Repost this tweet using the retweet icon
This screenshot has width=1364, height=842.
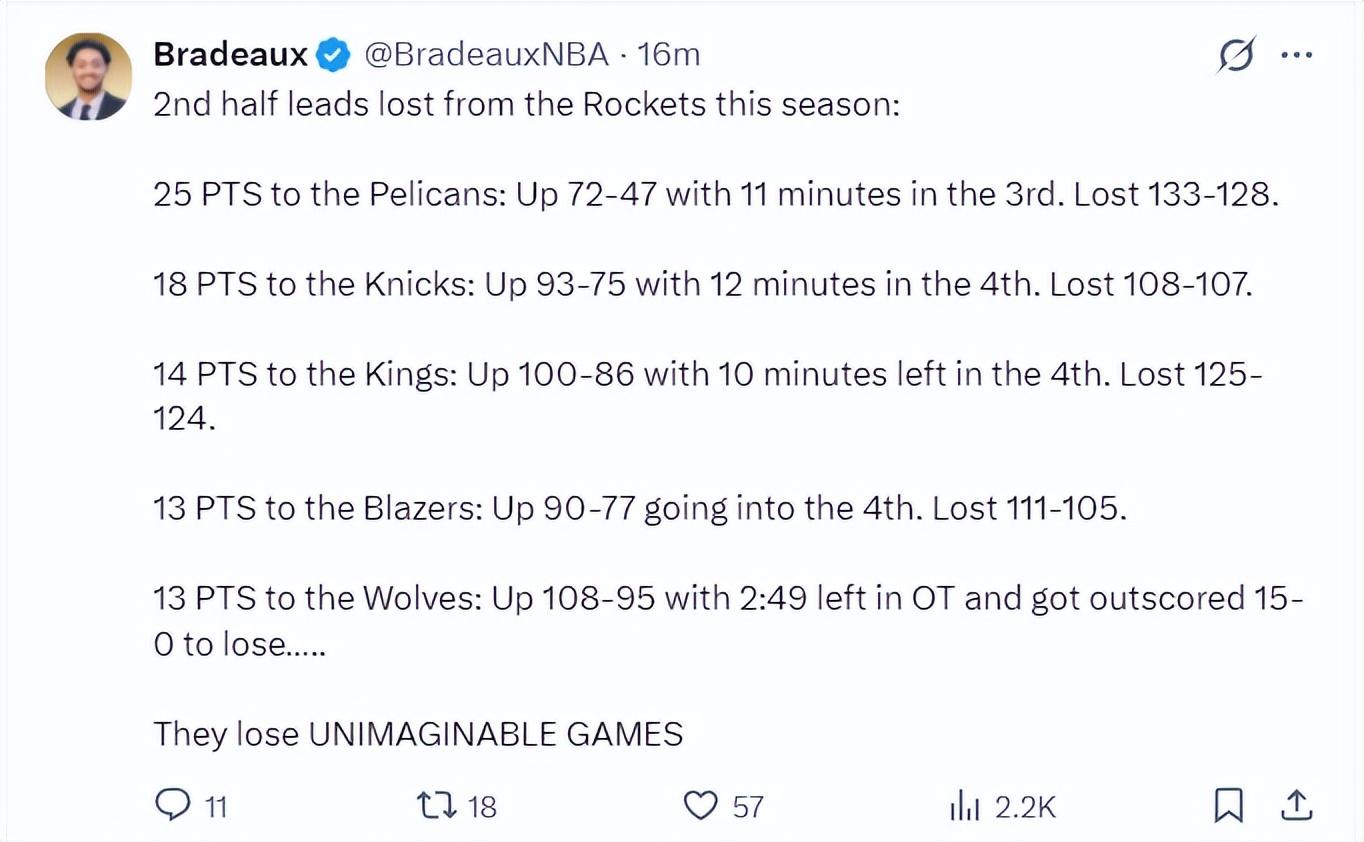pos(435,805)
